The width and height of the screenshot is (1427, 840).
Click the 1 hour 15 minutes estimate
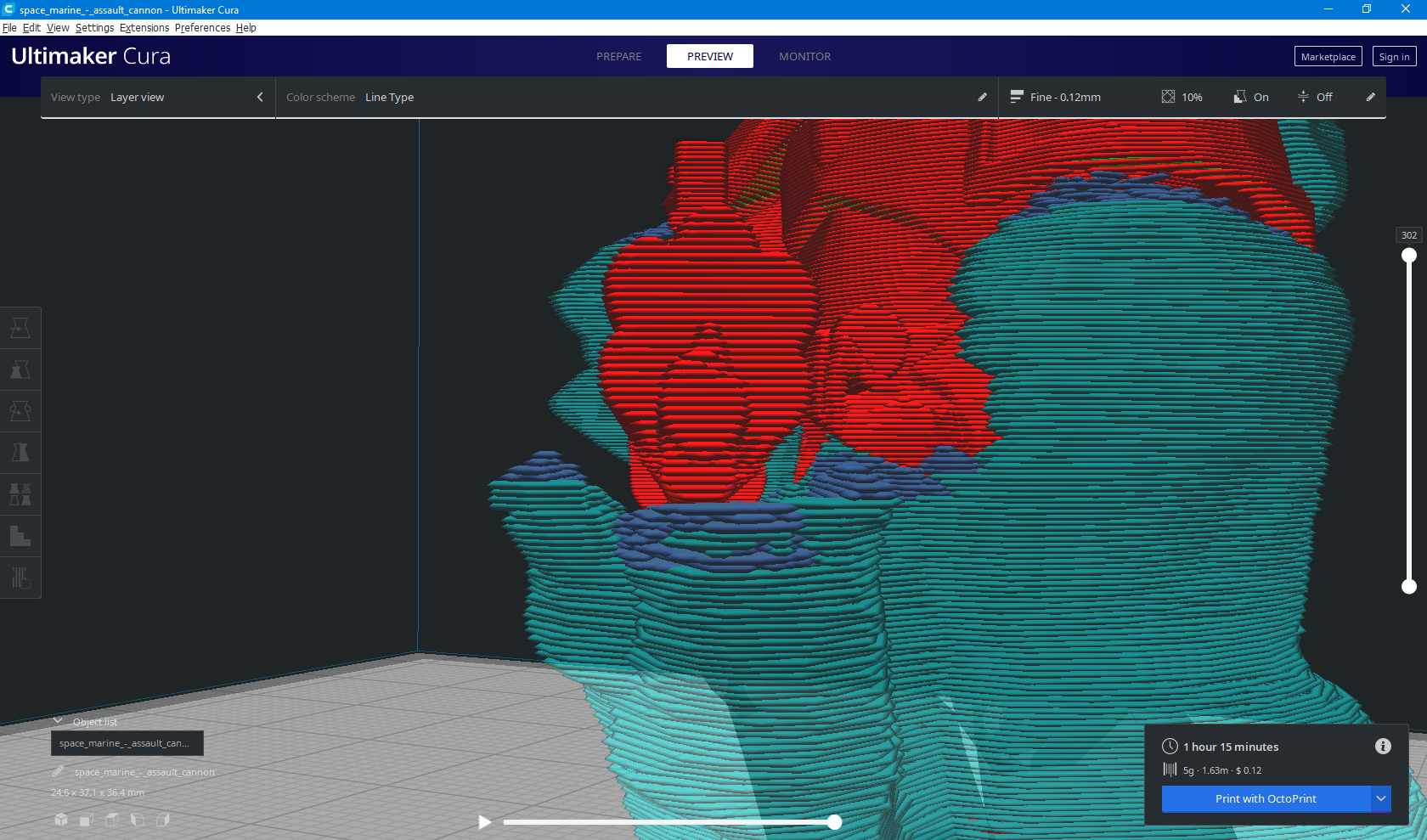1231,747
